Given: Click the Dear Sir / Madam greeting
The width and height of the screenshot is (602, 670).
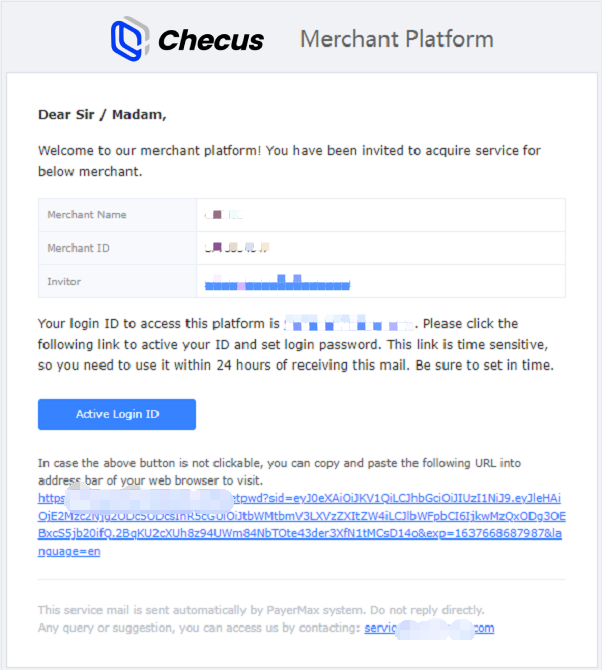Looking at the screenshot, I should coord(102,115).
